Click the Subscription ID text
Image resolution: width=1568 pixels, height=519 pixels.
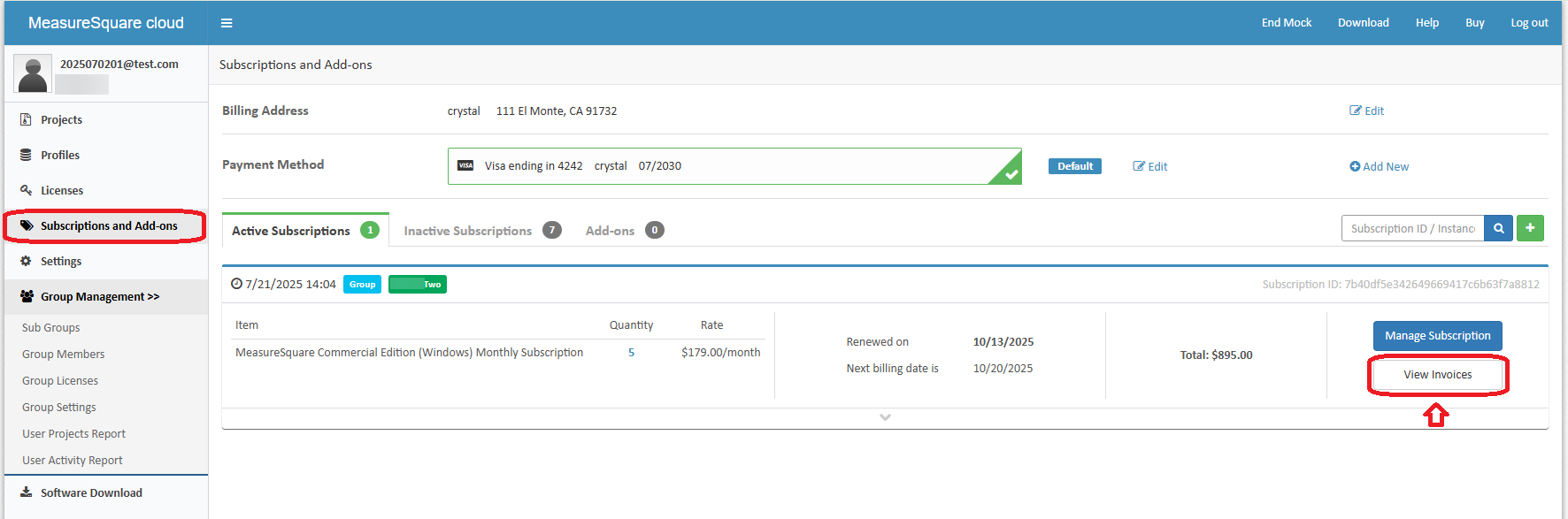(x=1401, y=284)
